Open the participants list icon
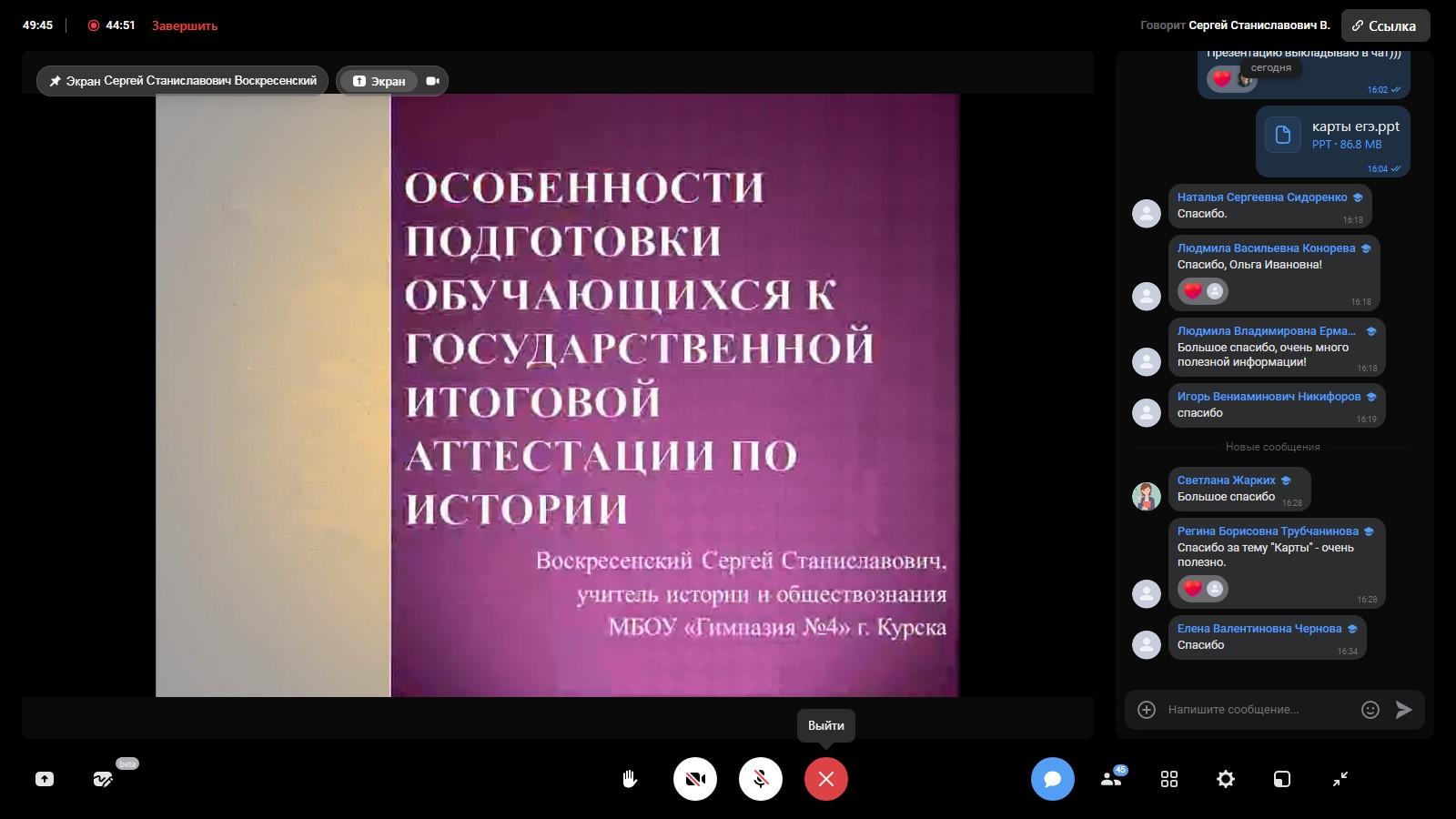1456x819 pixels. pyautogui.click(x=1111, y=779)
